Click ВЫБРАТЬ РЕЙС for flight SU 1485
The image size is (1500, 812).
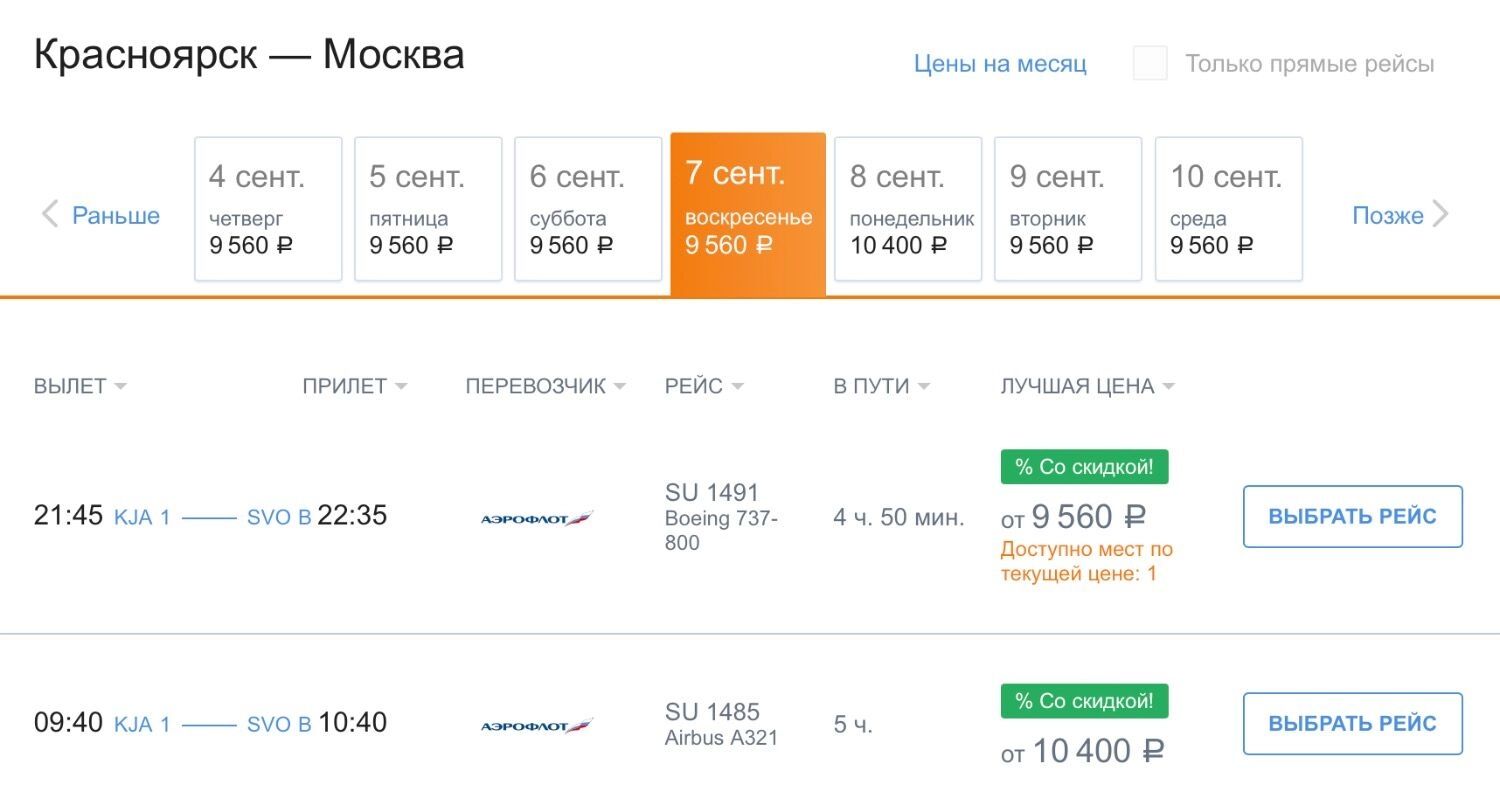pos(1352,723)
